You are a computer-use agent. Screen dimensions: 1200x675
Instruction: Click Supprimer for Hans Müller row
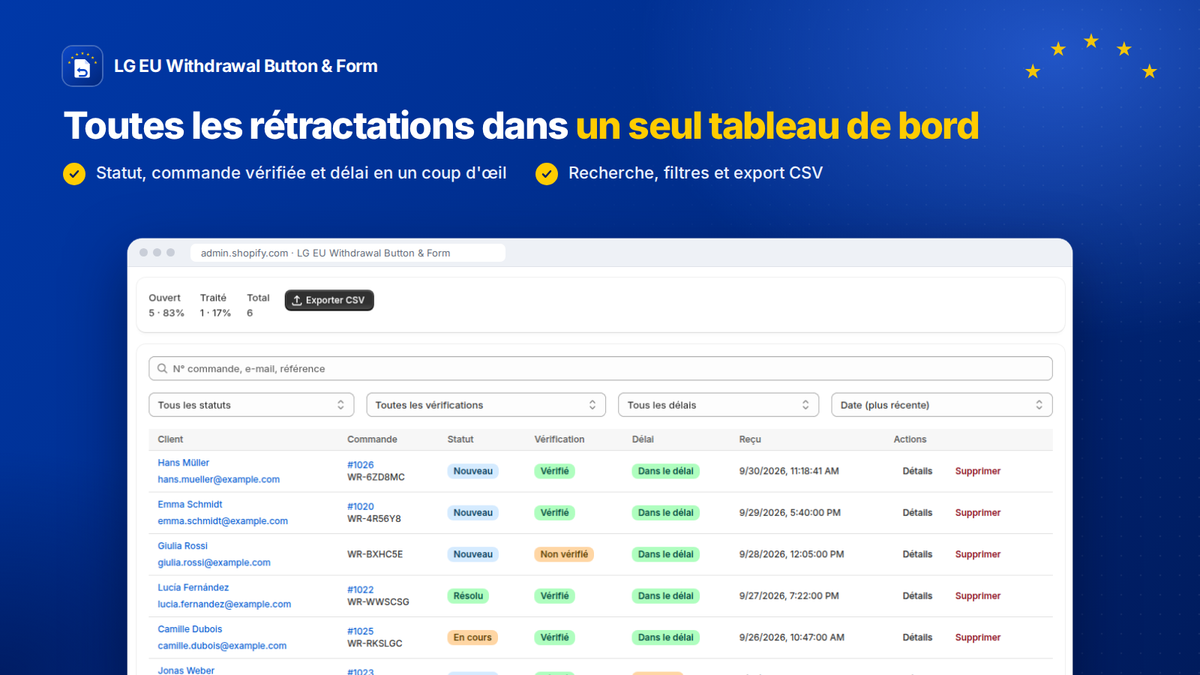(x=978, y=471)
